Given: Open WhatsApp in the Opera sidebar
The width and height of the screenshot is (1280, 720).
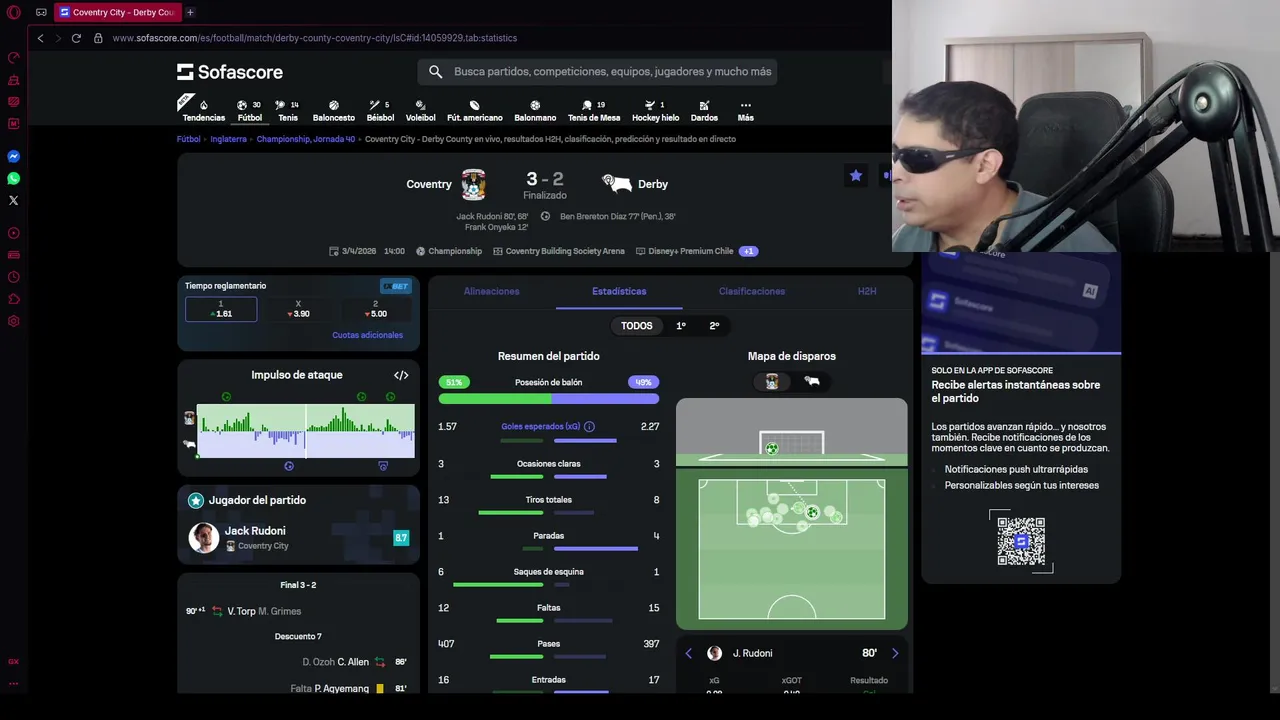Looking at the screenshot, I should tap(13, 179).
